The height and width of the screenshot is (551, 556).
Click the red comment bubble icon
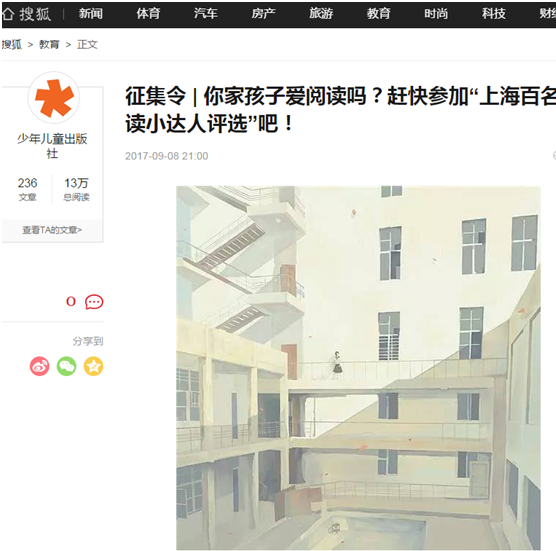point(94,302)
